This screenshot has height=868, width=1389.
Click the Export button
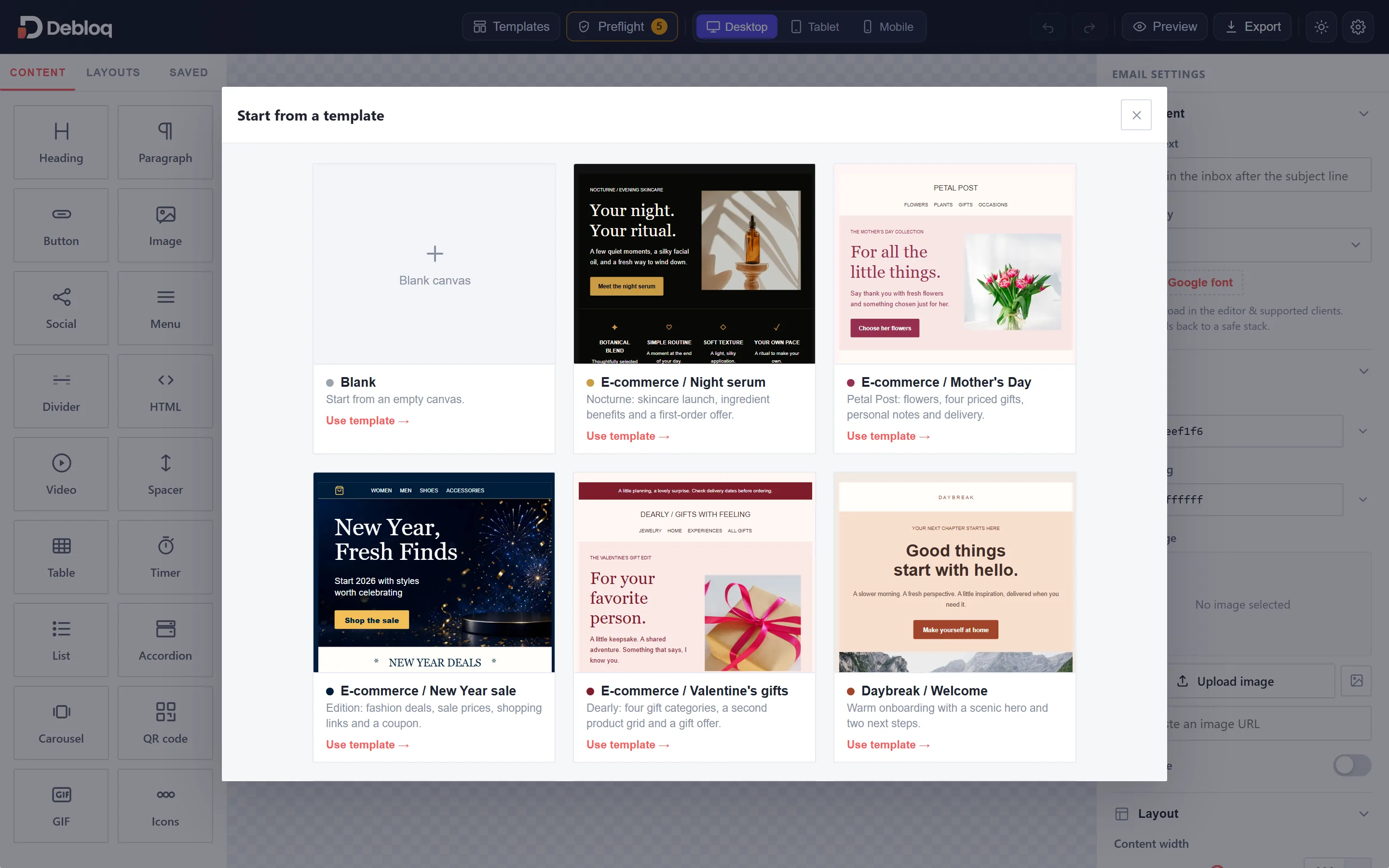coord(1253,27)
